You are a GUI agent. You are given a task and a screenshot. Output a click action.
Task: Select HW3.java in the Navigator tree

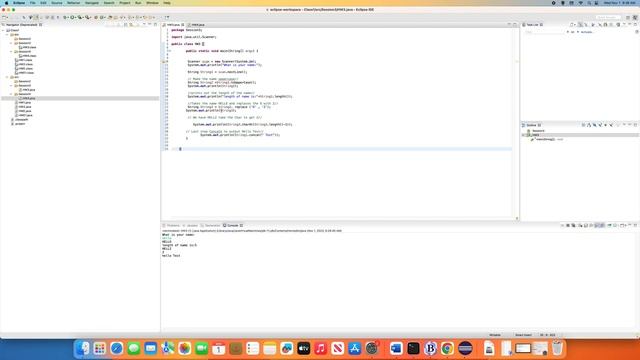pos(27,90)
